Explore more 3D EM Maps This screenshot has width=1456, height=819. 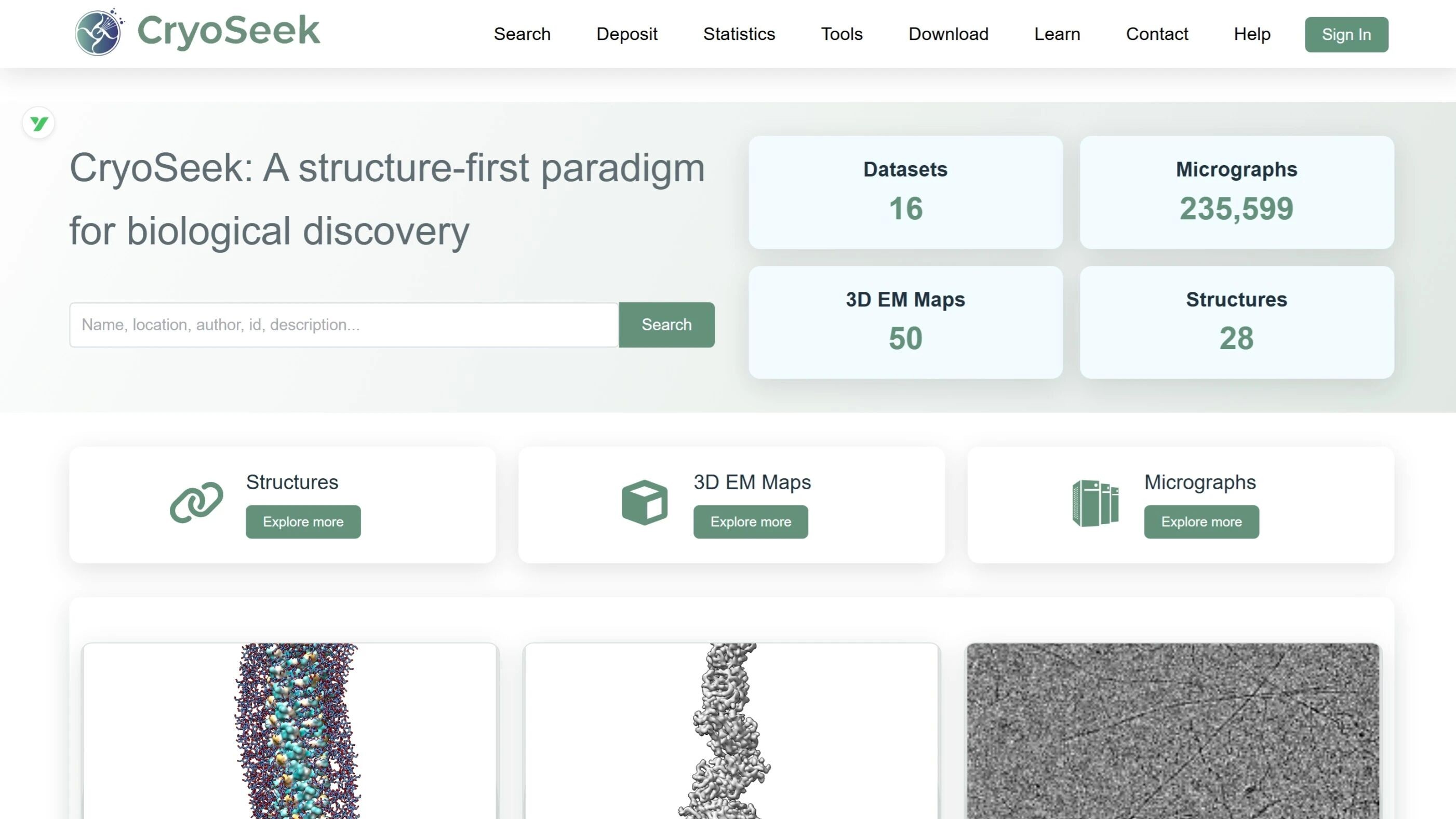tap(750, 521)
